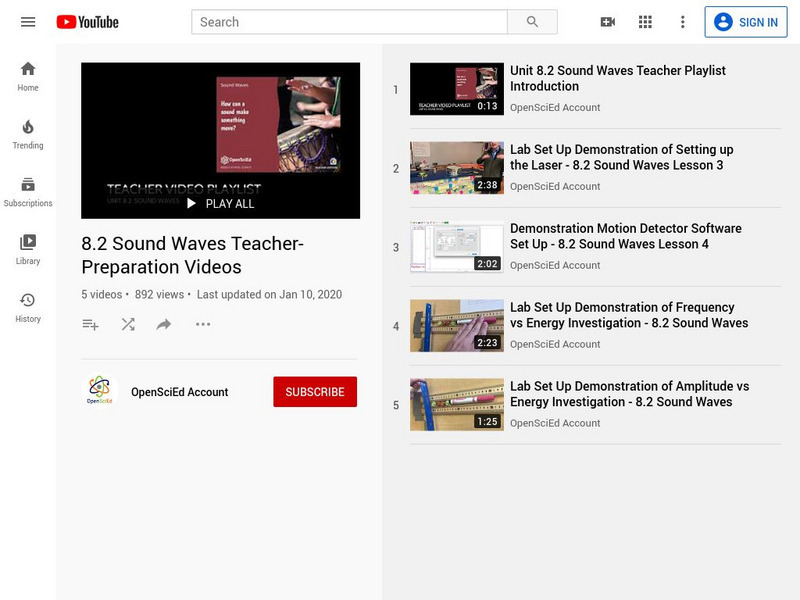Click 'Last updated on Jan 10, 2020'
Image resolution: width=800 pixels, height=600 pixels.
pos(269,294)
